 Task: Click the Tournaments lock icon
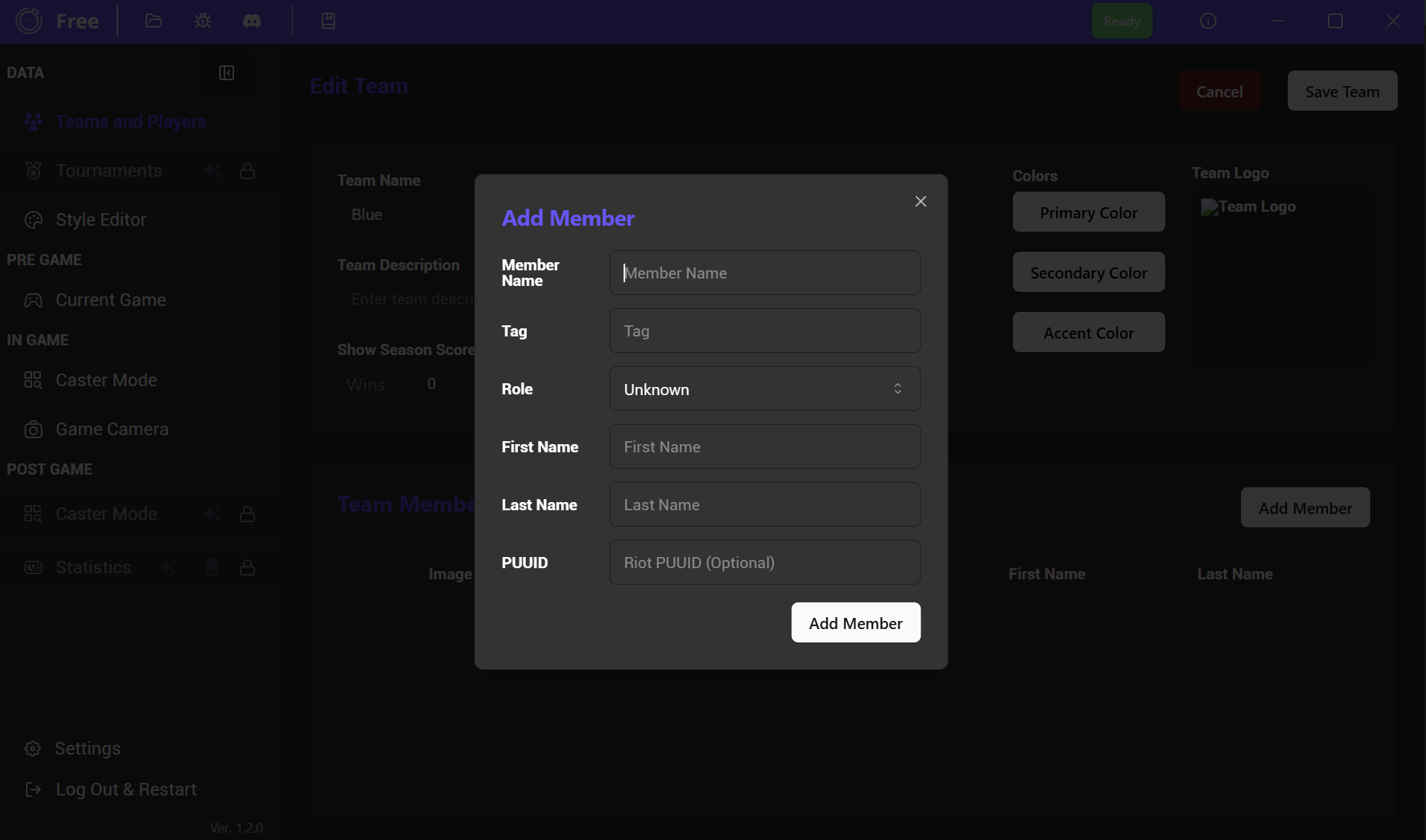click(247, 171)
